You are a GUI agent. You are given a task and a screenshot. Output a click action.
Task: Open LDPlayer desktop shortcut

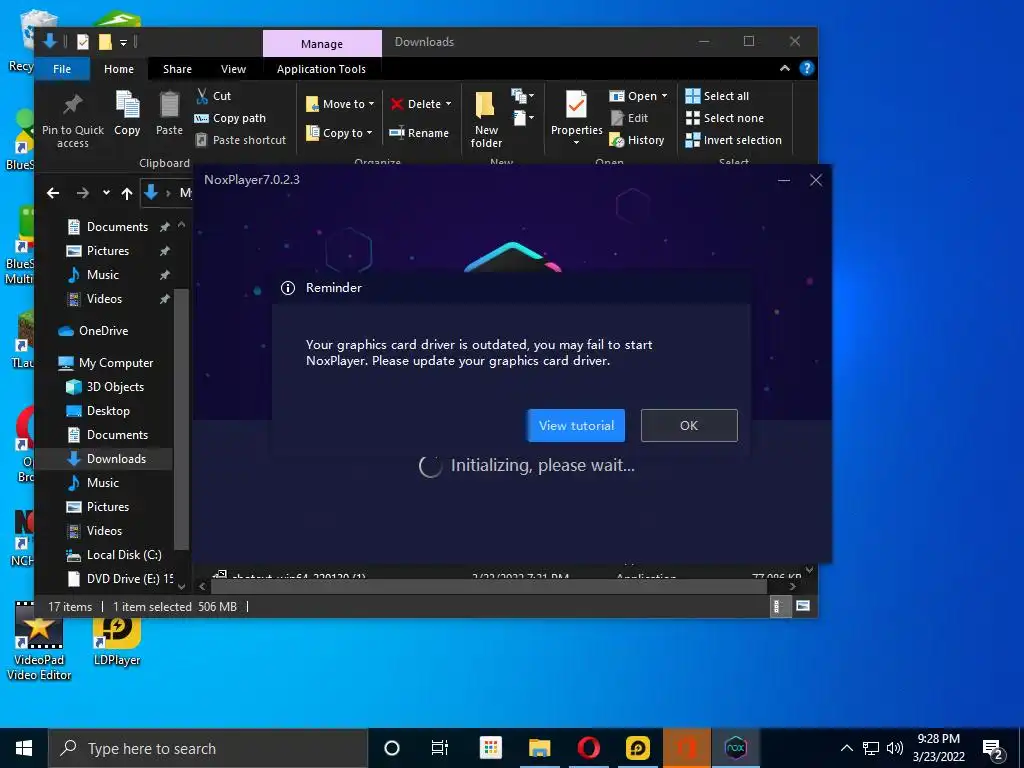(x=117, y=641)
